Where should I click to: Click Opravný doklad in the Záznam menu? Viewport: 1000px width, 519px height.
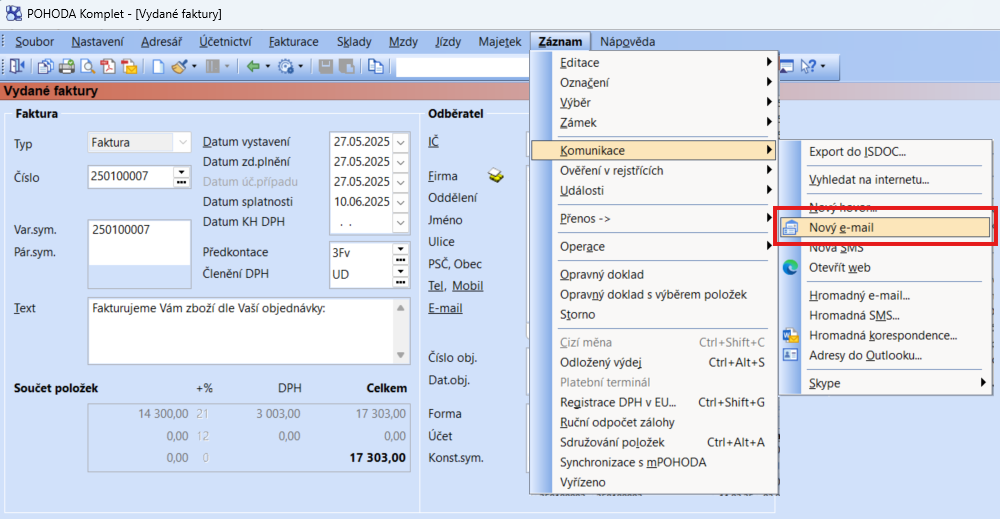tap(601, 274)
